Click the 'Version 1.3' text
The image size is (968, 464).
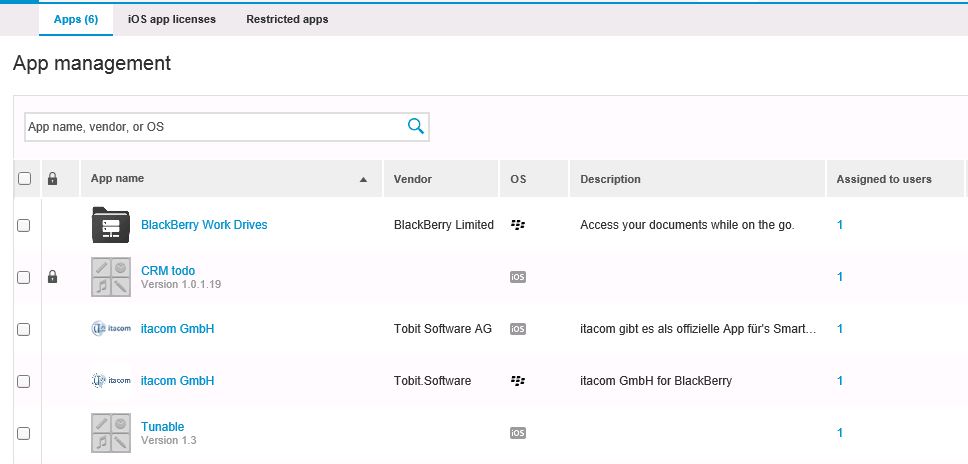[x=169, y=441]
